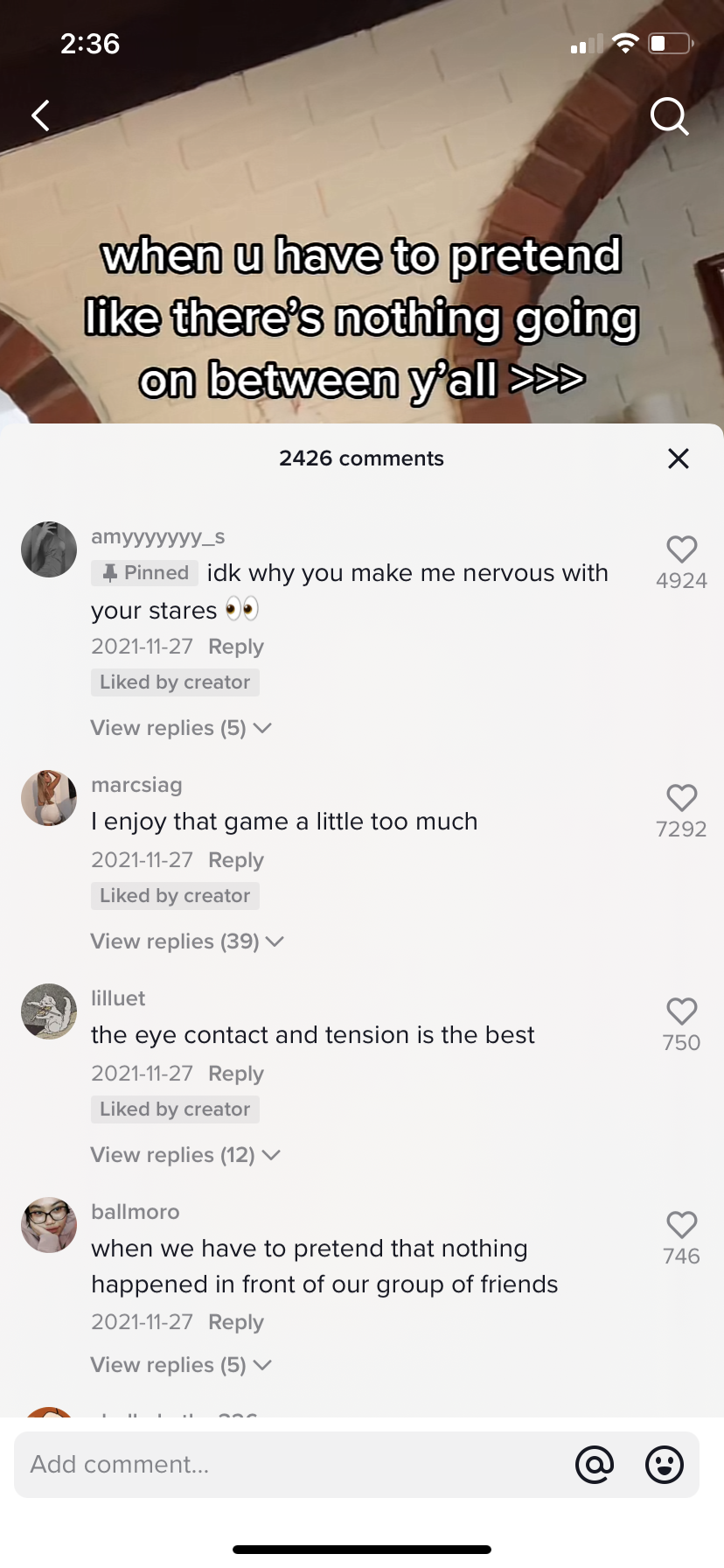Expand View replies (39)
The width and height of the screenshot is (724, 1568).
(187, 941)
